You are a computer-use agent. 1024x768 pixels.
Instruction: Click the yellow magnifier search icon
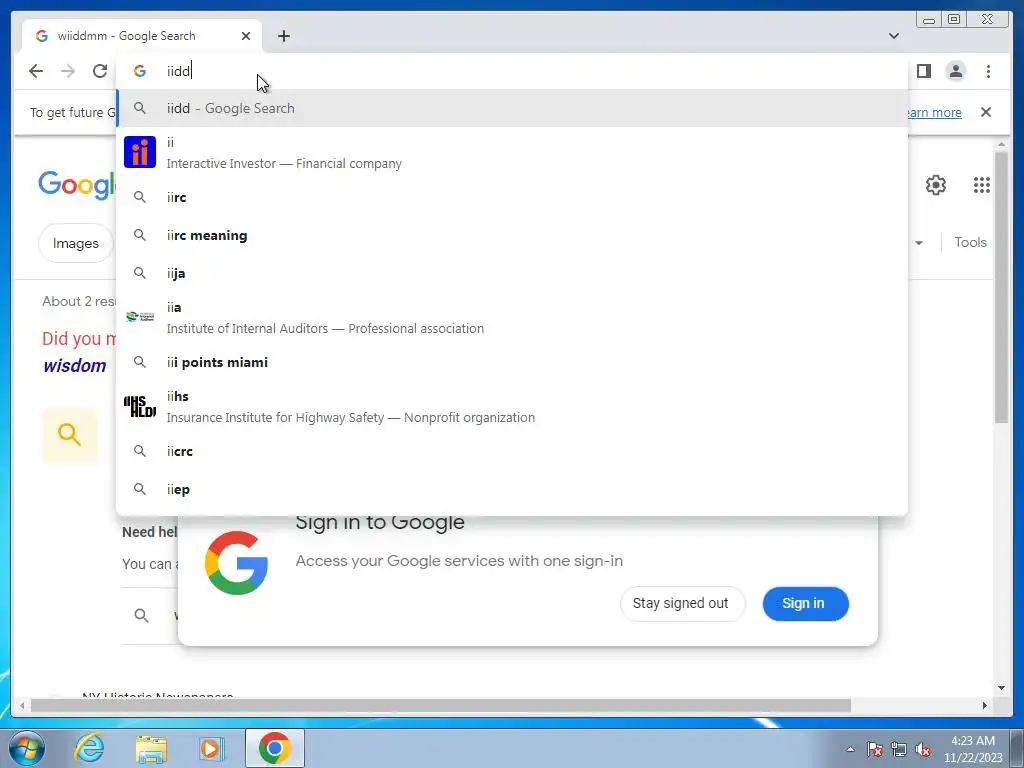pyautogui.click(x=69, y=434)
